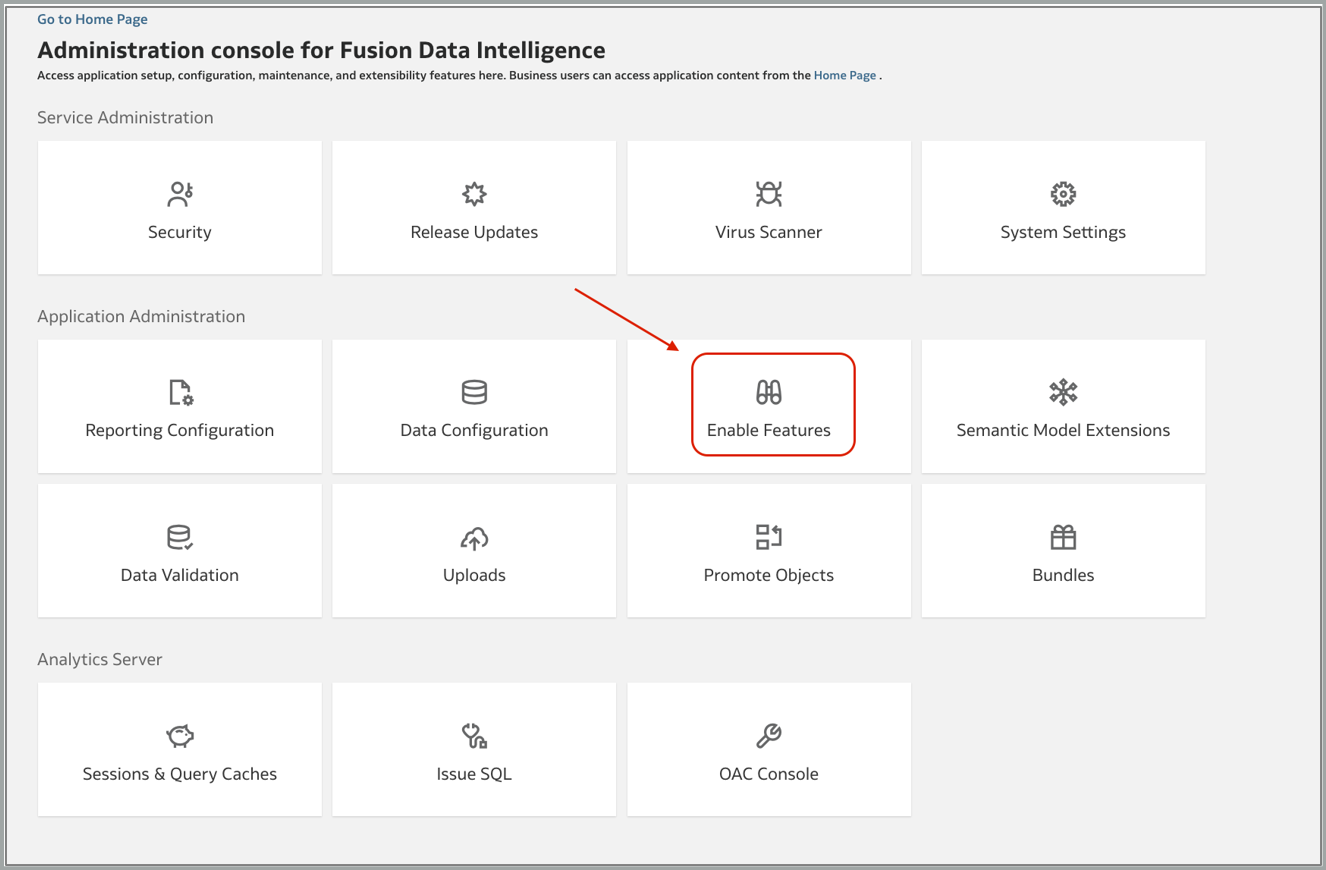Screen dimensions: 1326x870
Task: Select the Issue SQL stethoscope icon
Action: (473, 735)
